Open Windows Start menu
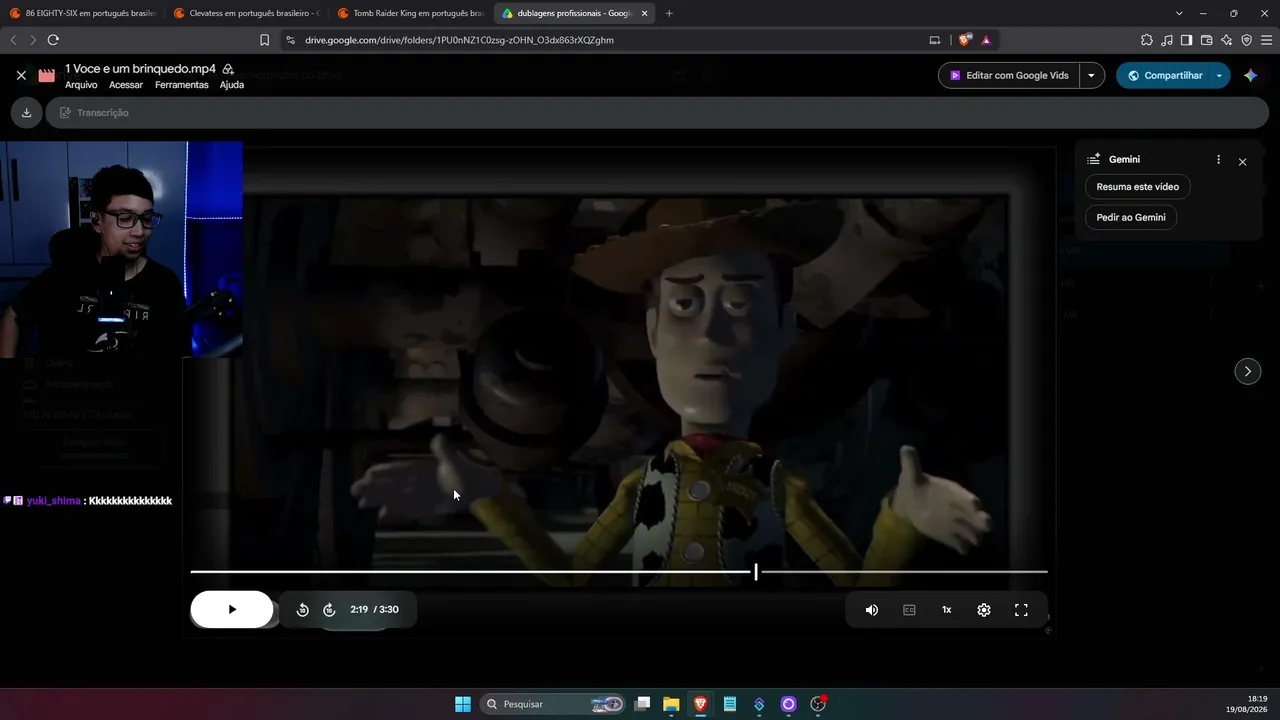 (x=463, y=704)
